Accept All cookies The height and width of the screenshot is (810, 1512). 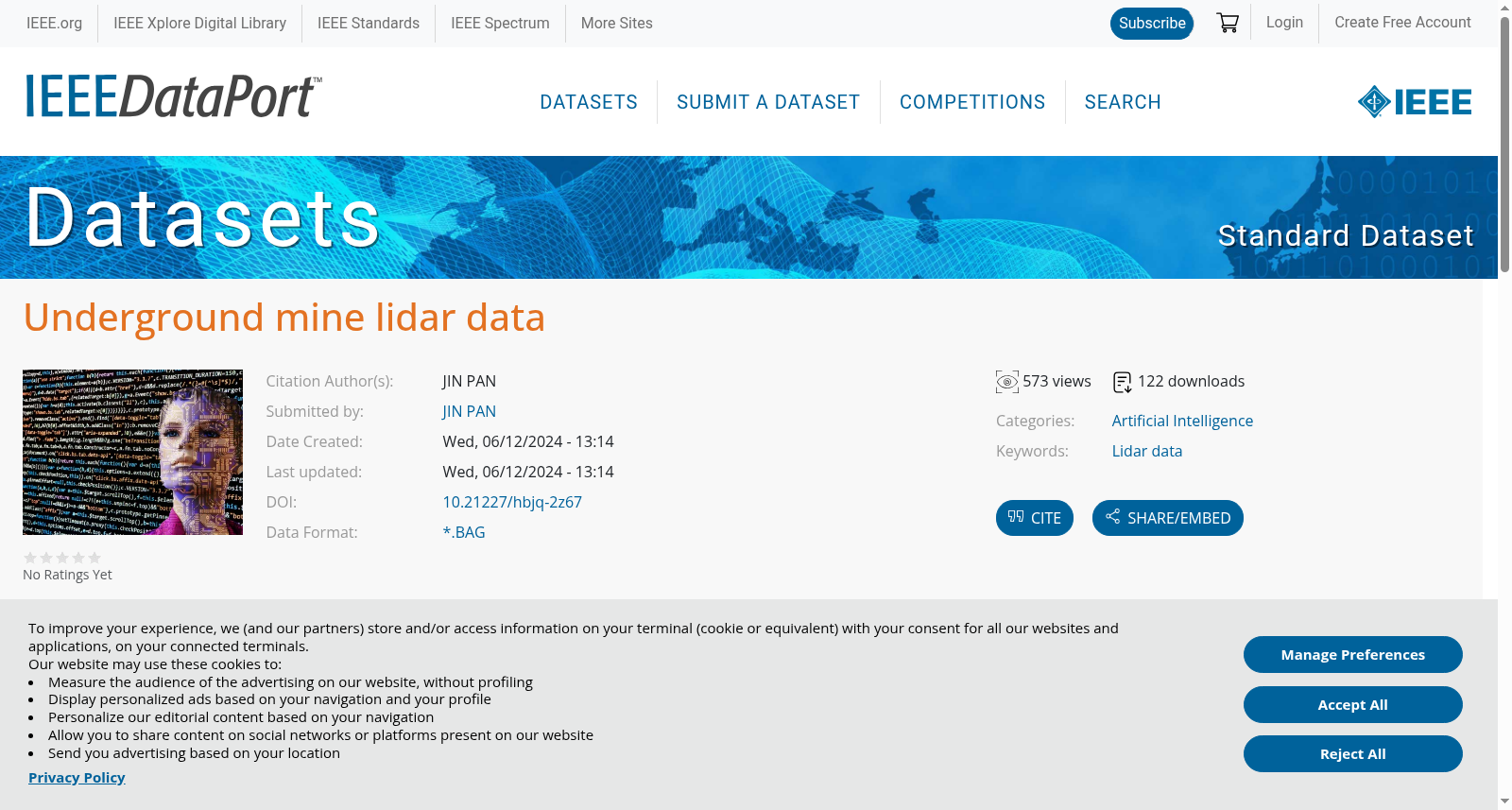(x=1353, y=705)
